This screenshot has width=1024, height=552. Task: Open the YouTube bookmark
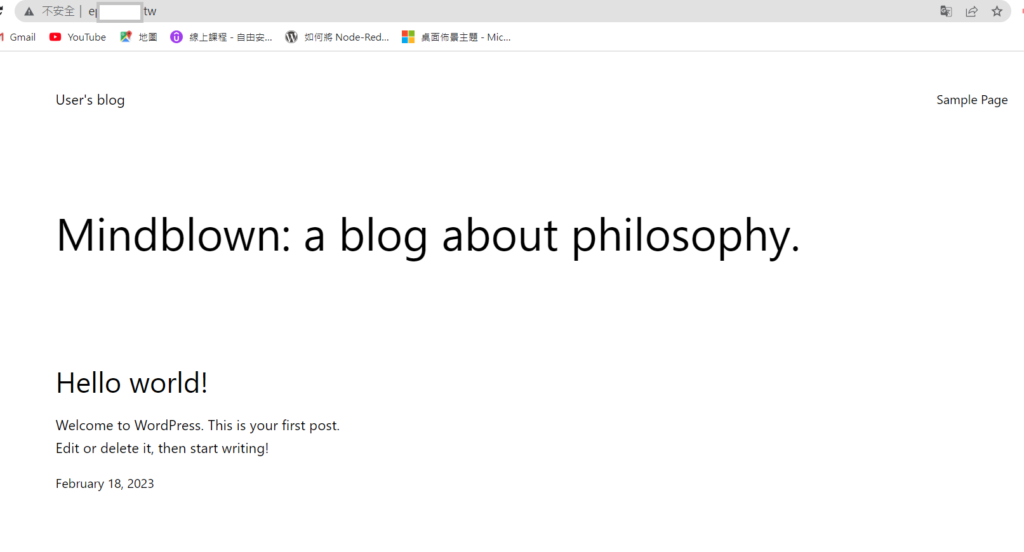click(78, 37)
